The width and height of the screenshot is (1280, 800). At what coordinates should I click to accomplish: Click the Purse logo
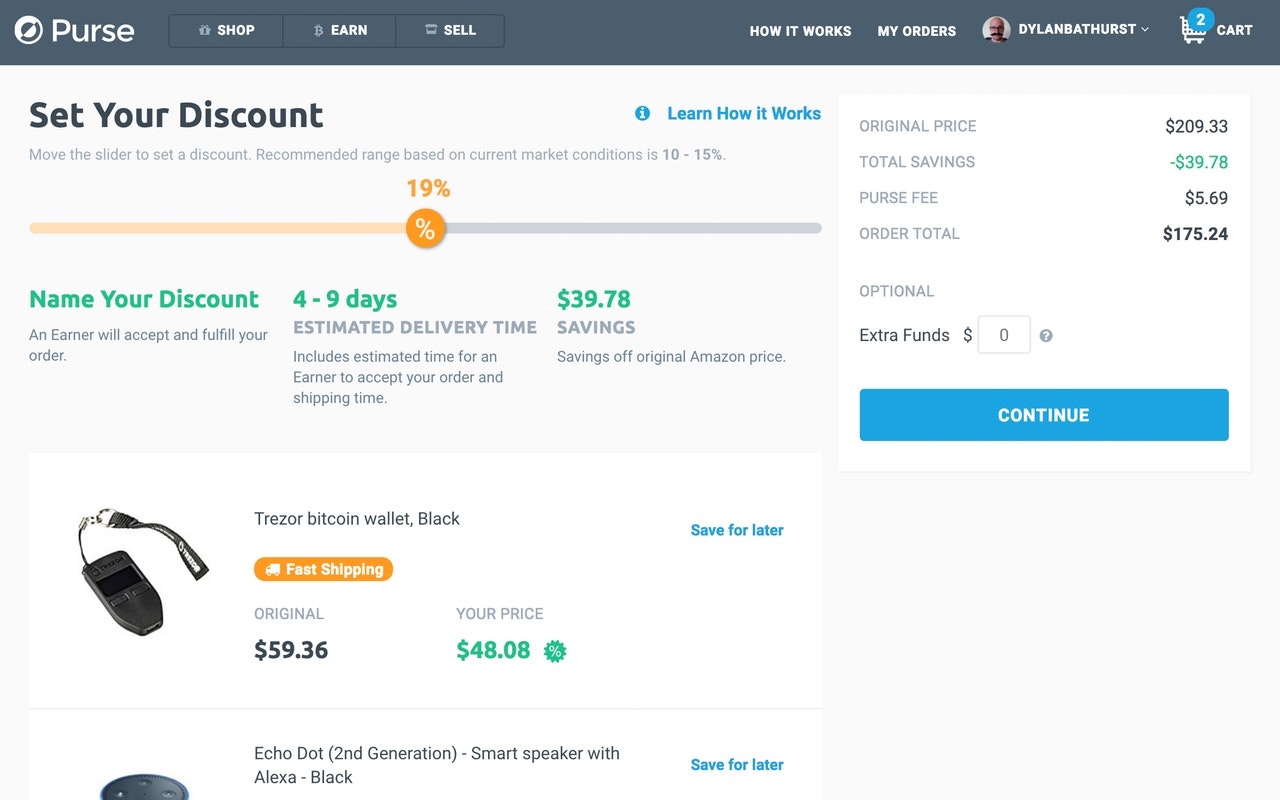[74, 30]
